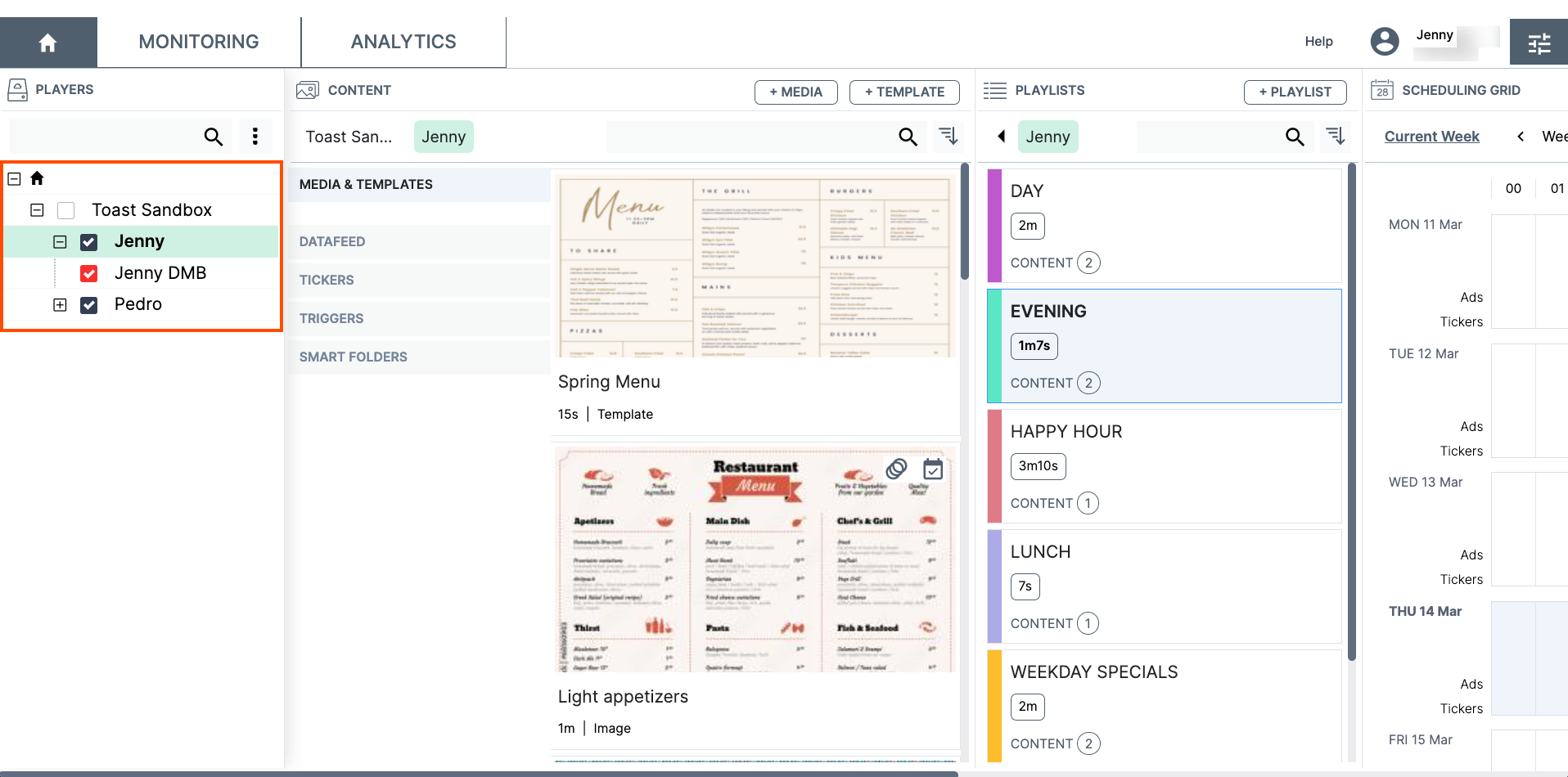Click the + PLAYLIST button
Image resolution: width=1568 pixels, height=777 pixels.
click(1295, 92)
